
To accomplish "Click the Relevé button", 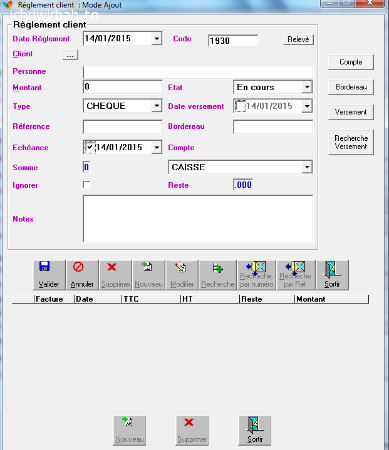I will pyautogui.click(x=298, y=39).
